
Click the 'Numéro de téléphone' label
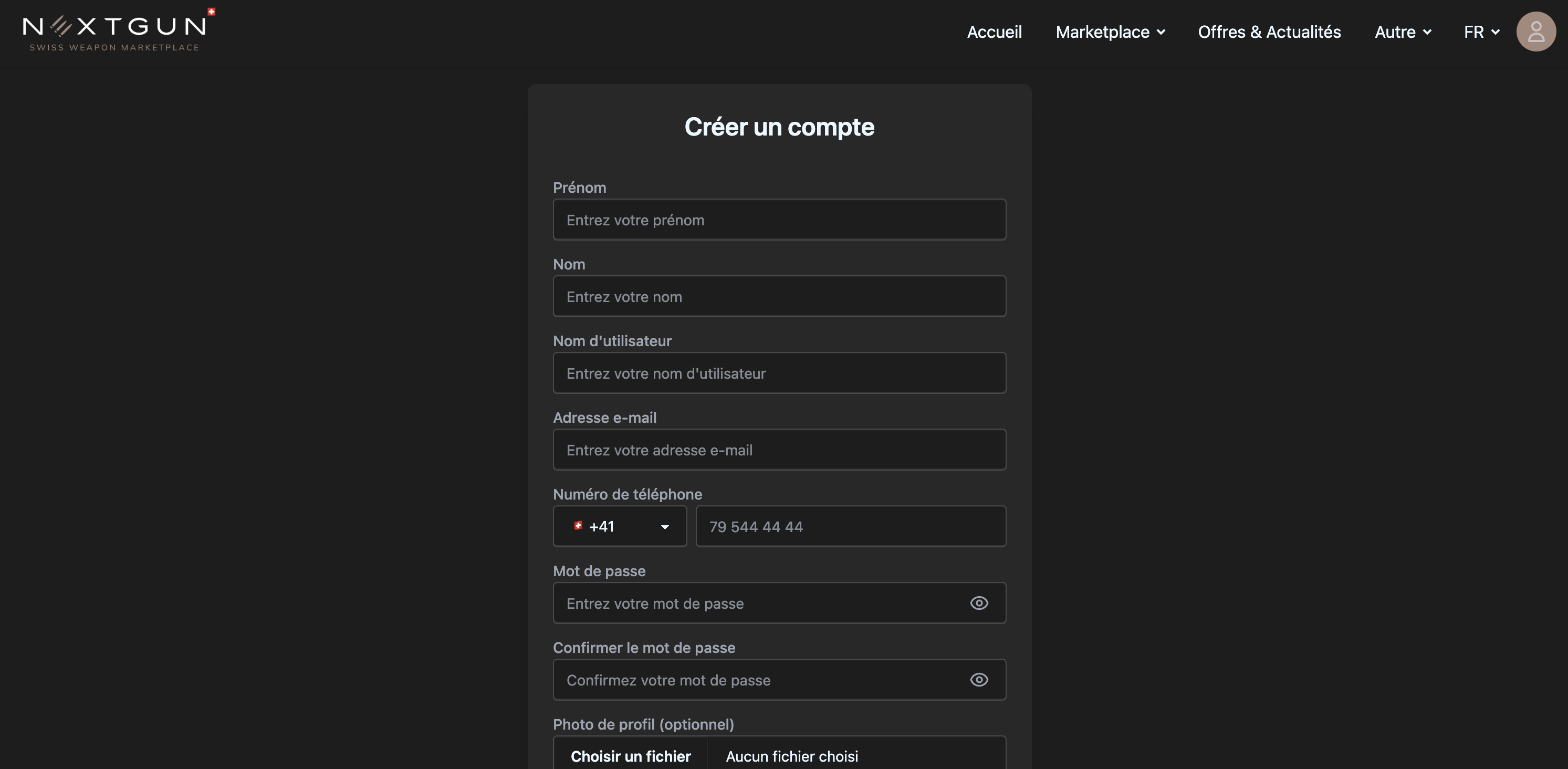pyautogui.click(x=628, y=494)
